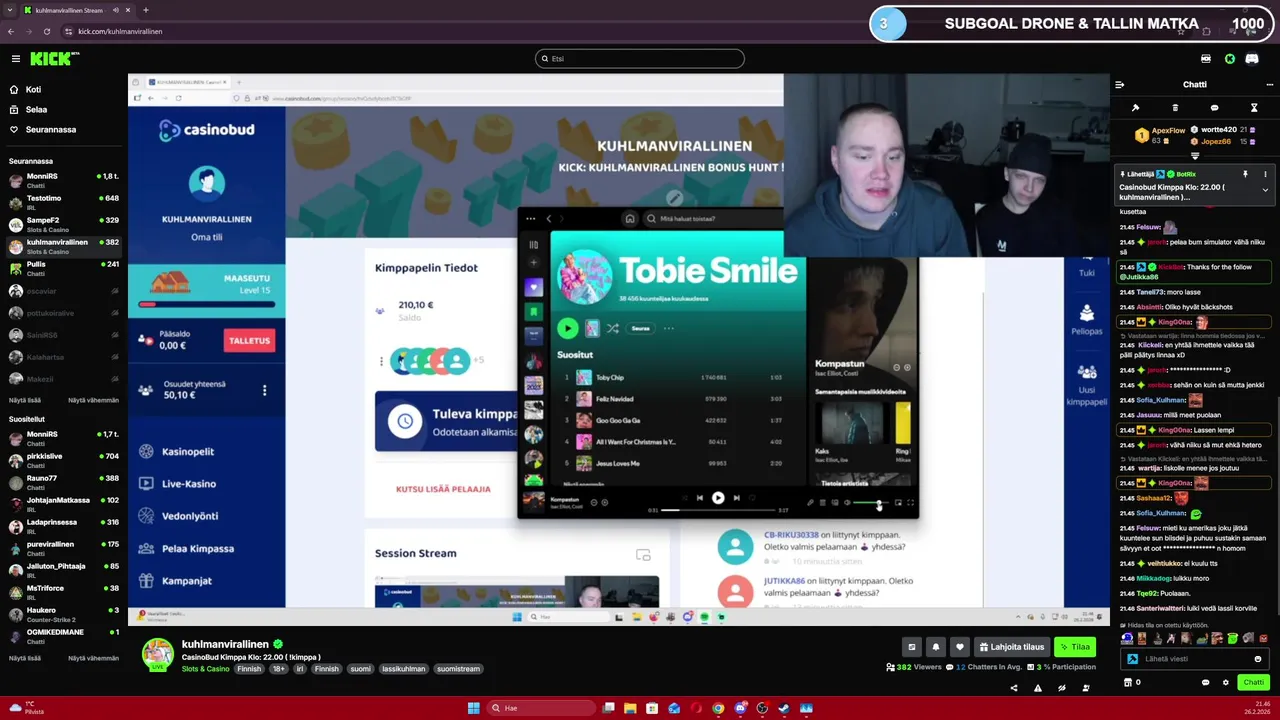Screen dimensions: 1280x720
Task: Open MonniRS channel in followed list
Action: [x=64, y=180]
